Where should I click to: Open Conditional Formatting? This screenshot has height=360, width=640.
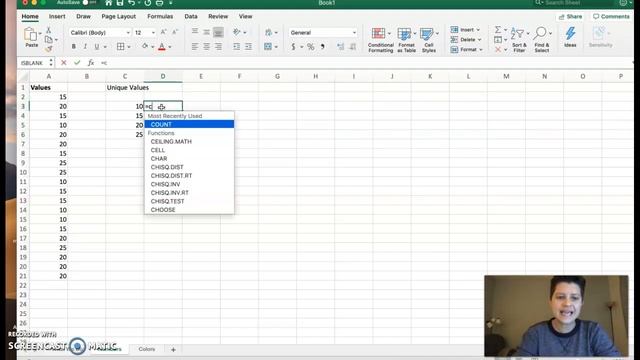(x=380, y=40)
